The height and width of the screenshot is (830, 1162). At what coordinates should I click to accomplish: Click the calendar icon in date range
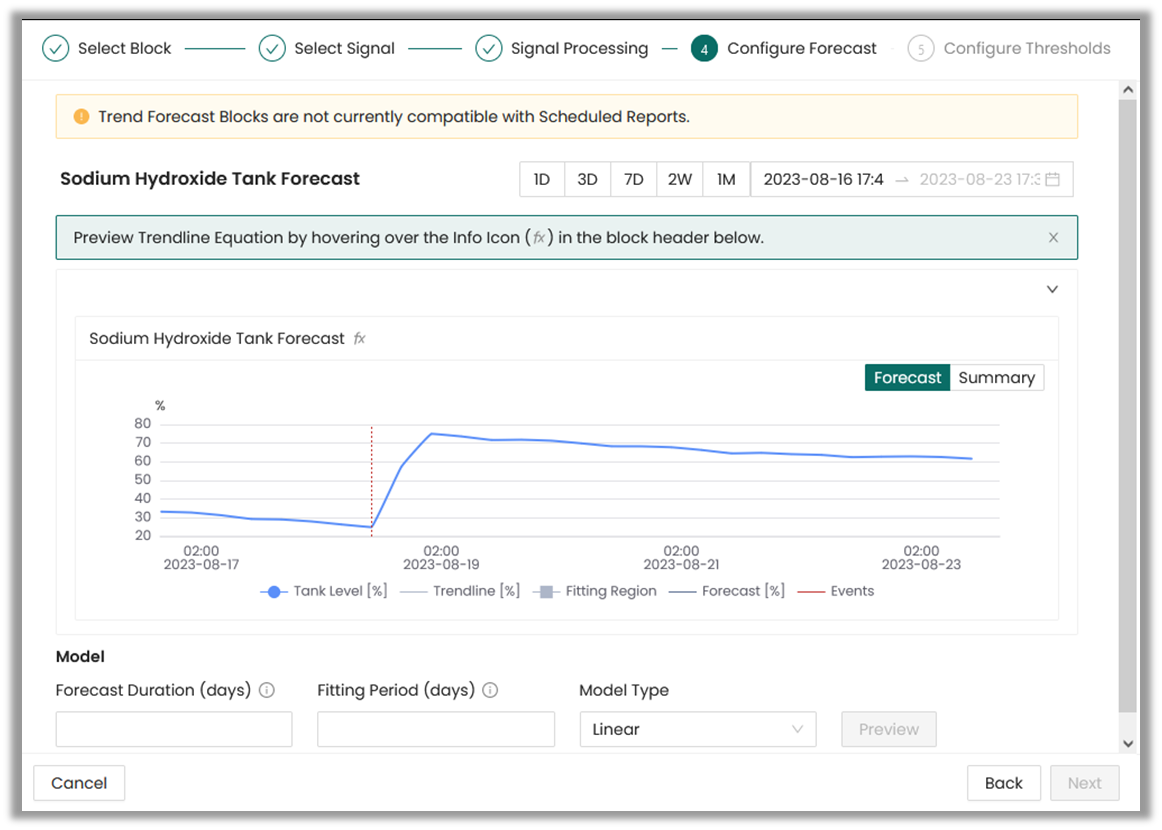click(x=1053, y=180)
